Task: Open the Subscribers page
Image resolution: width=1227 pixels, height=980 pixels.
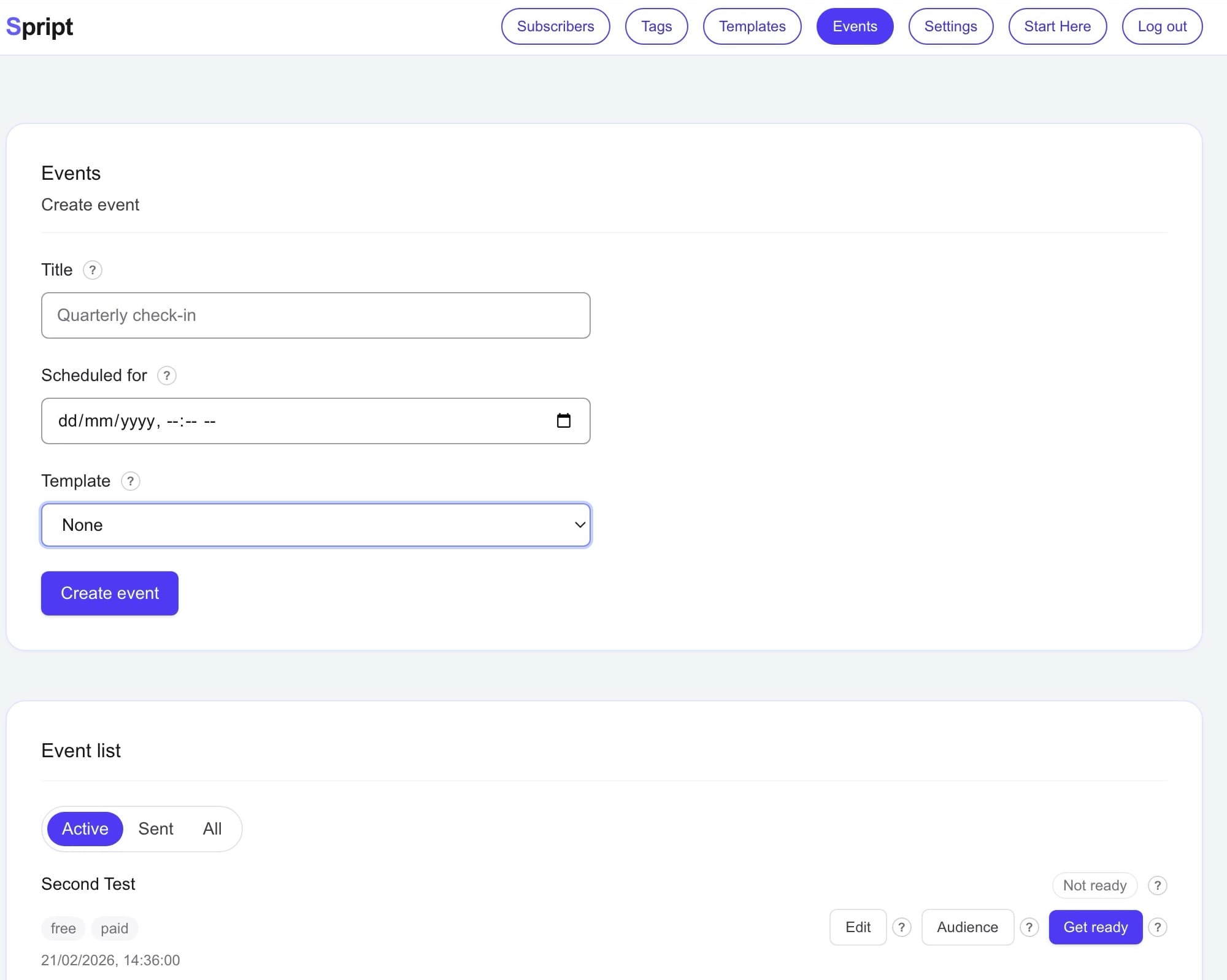Action: (555, 26)
